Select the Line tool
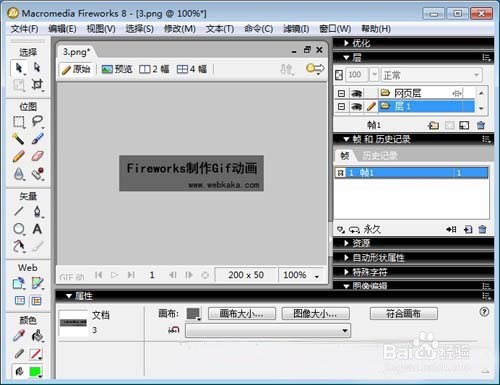The width and height of the screenshot is (500, 385). coord(19,211)
